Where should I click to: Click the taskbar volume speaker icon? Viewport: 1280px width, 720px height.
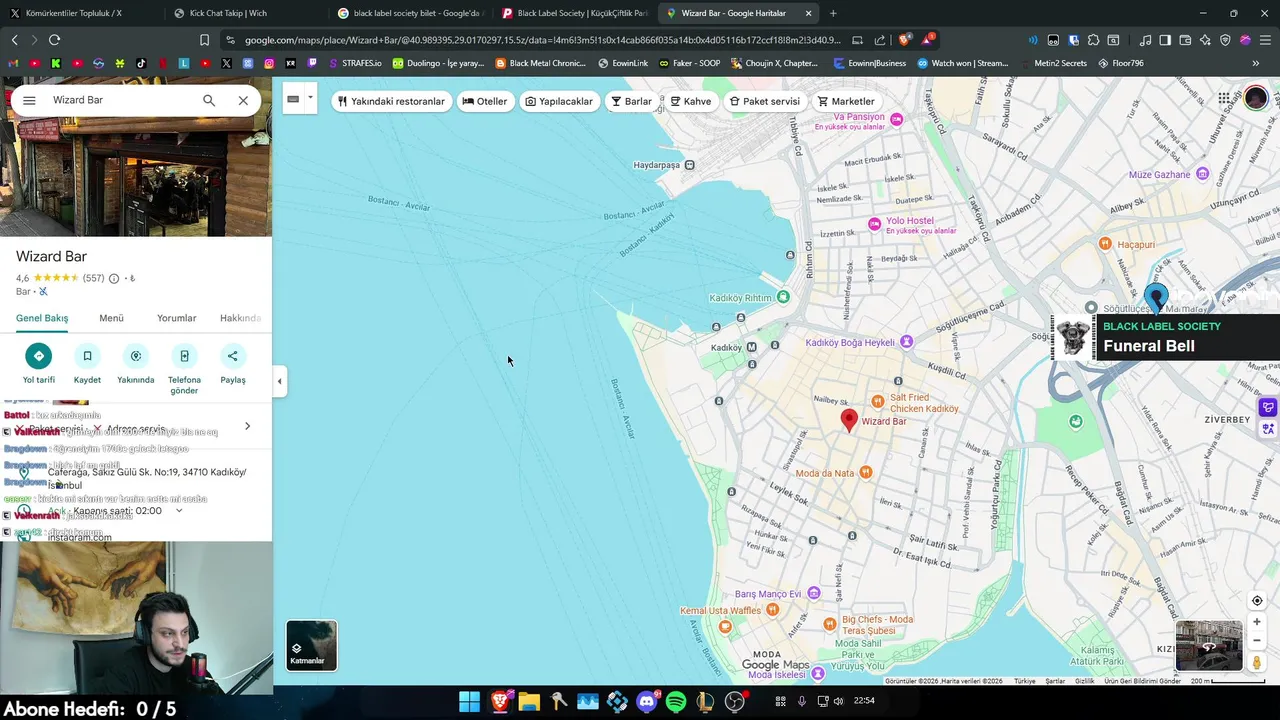[x=838, y=701]
